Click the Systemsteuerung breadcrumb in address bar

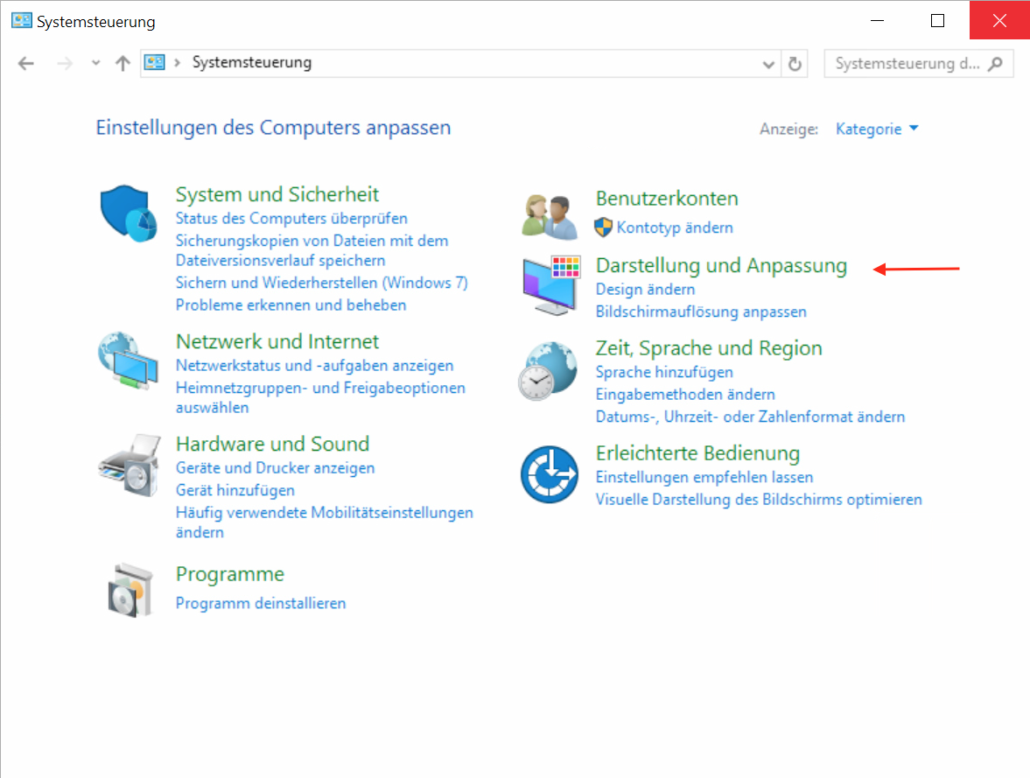point(252,62)
